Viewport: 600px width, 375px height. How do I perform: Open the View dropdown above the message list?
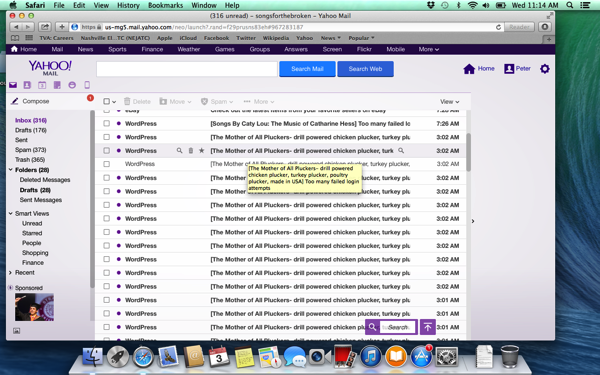[x=449, y=101]
